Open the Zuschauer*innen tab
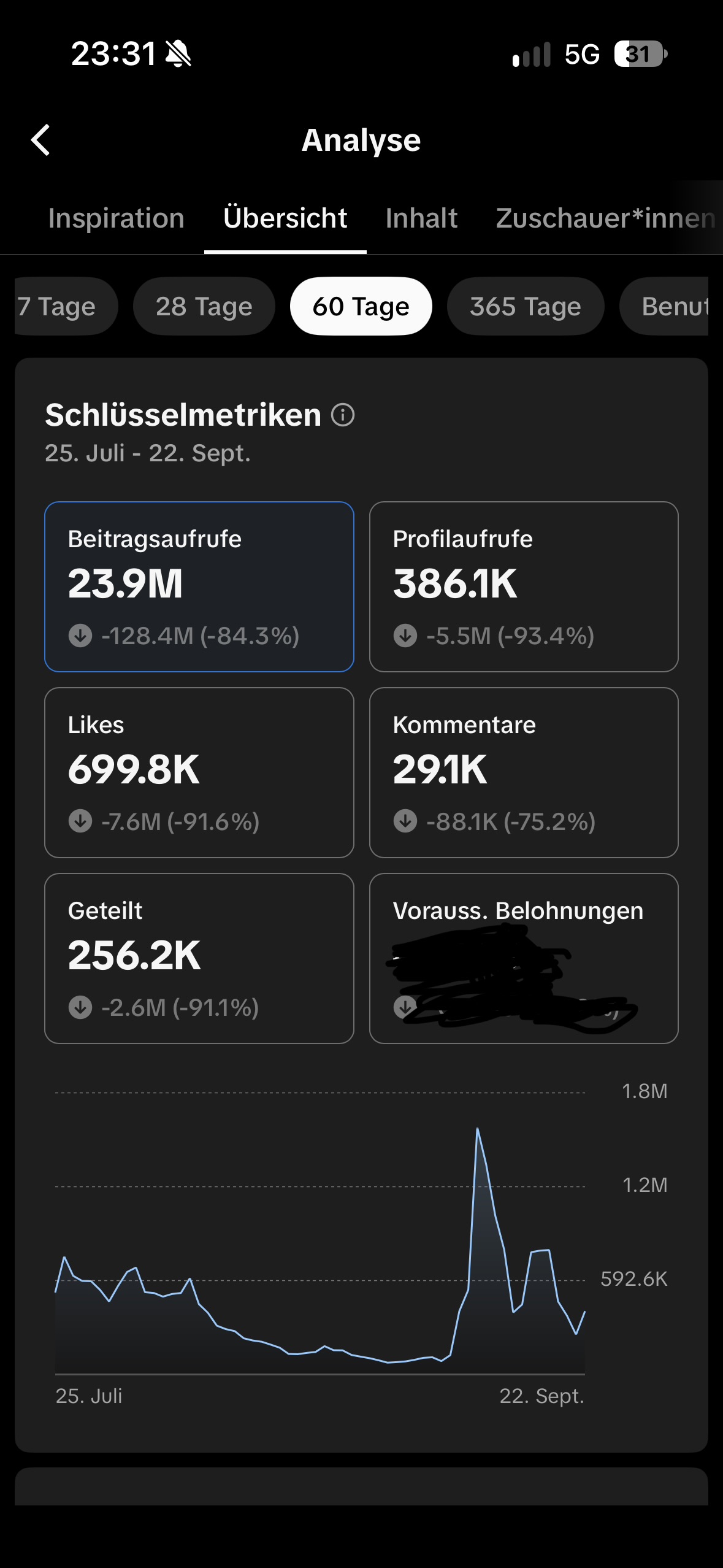 click(x=606, y=218)
